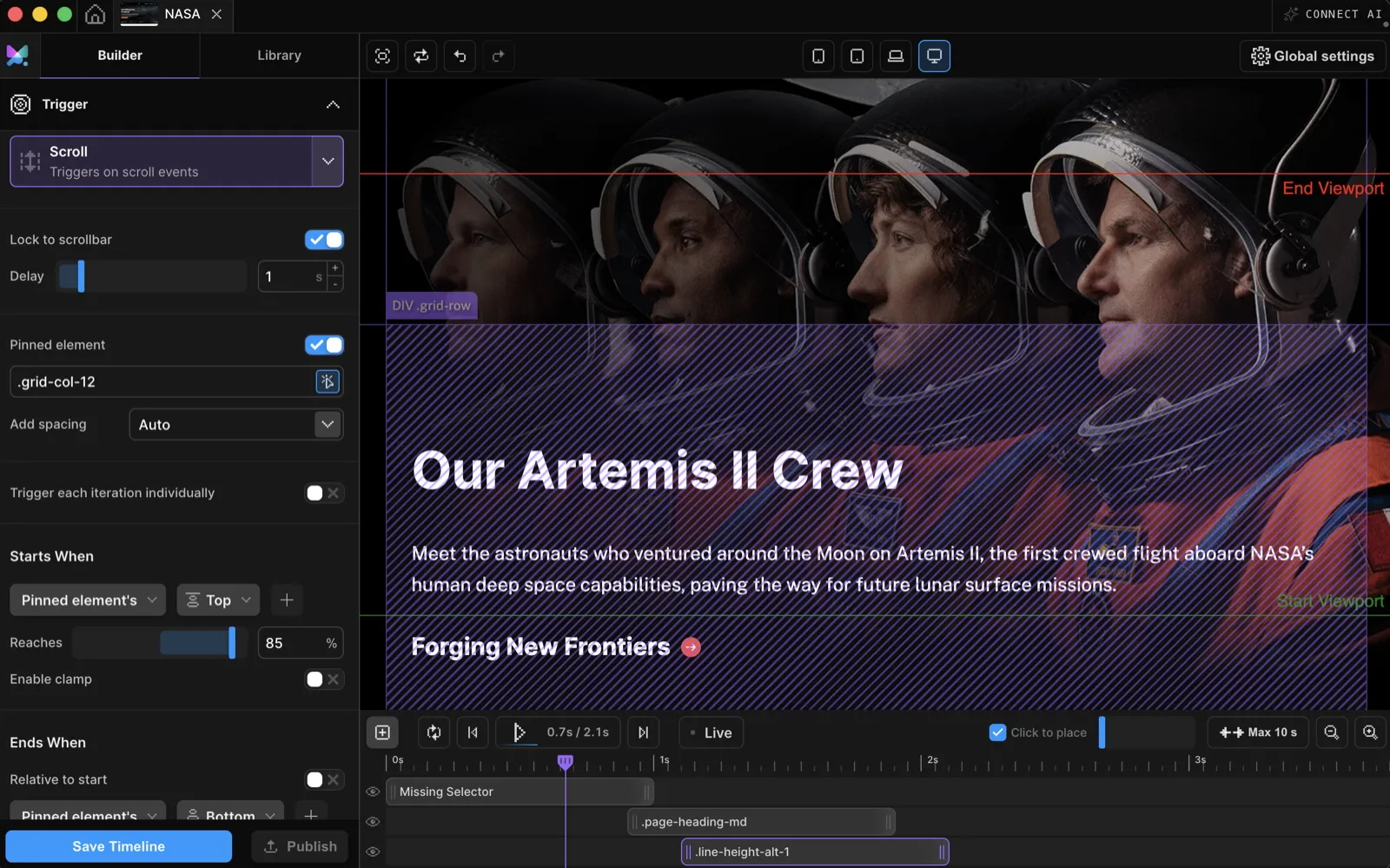
Task: Click the undo arrow icon
Action: coord(460,56)
